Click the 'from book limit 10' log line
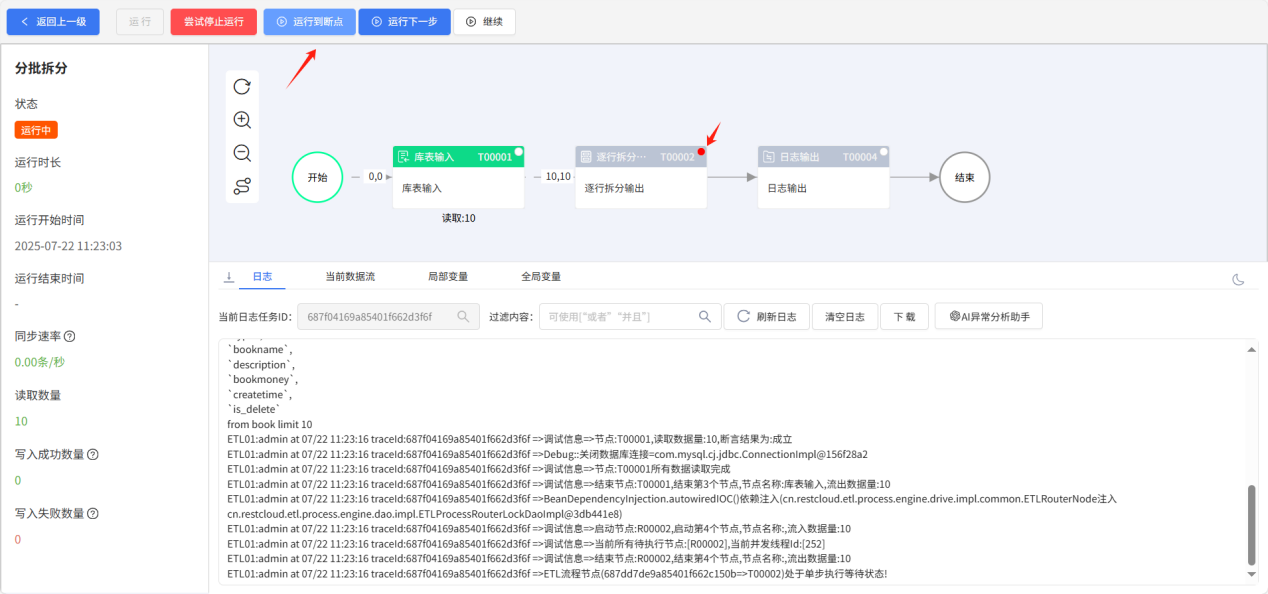 pos(270,424)
